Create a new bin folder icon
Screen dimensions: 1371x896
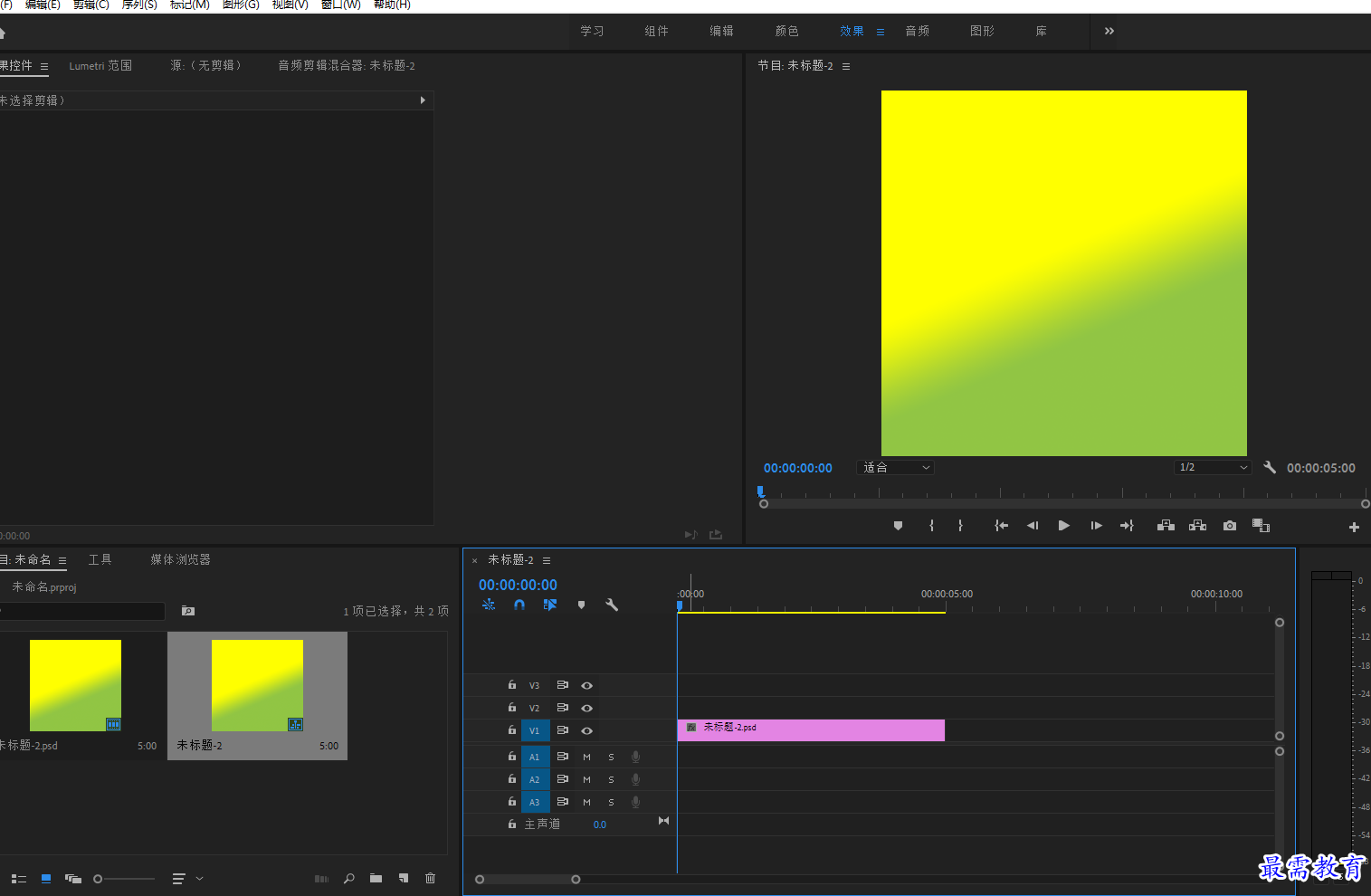376,878
